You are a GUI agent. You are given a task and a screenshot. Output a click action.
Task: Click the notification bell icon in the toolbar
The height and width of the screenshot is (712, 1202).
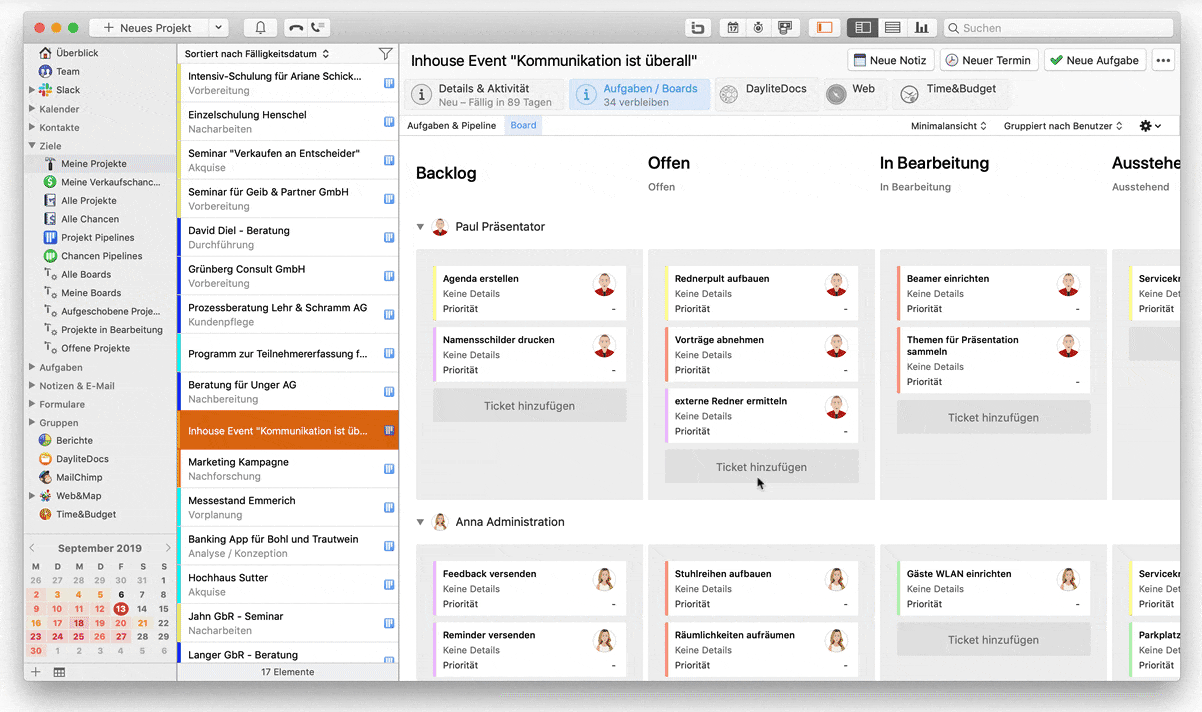[260, 28]
